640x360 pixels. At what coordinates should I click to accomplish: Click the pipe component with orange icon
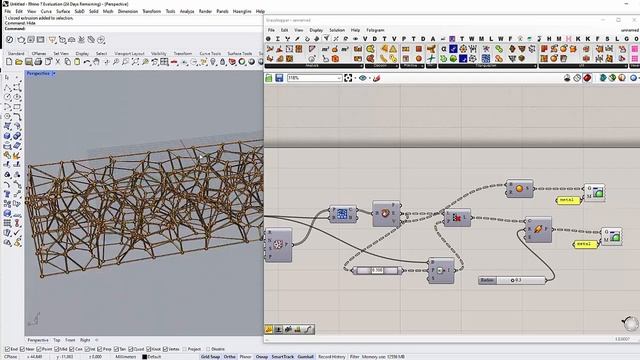coord(538,229)
